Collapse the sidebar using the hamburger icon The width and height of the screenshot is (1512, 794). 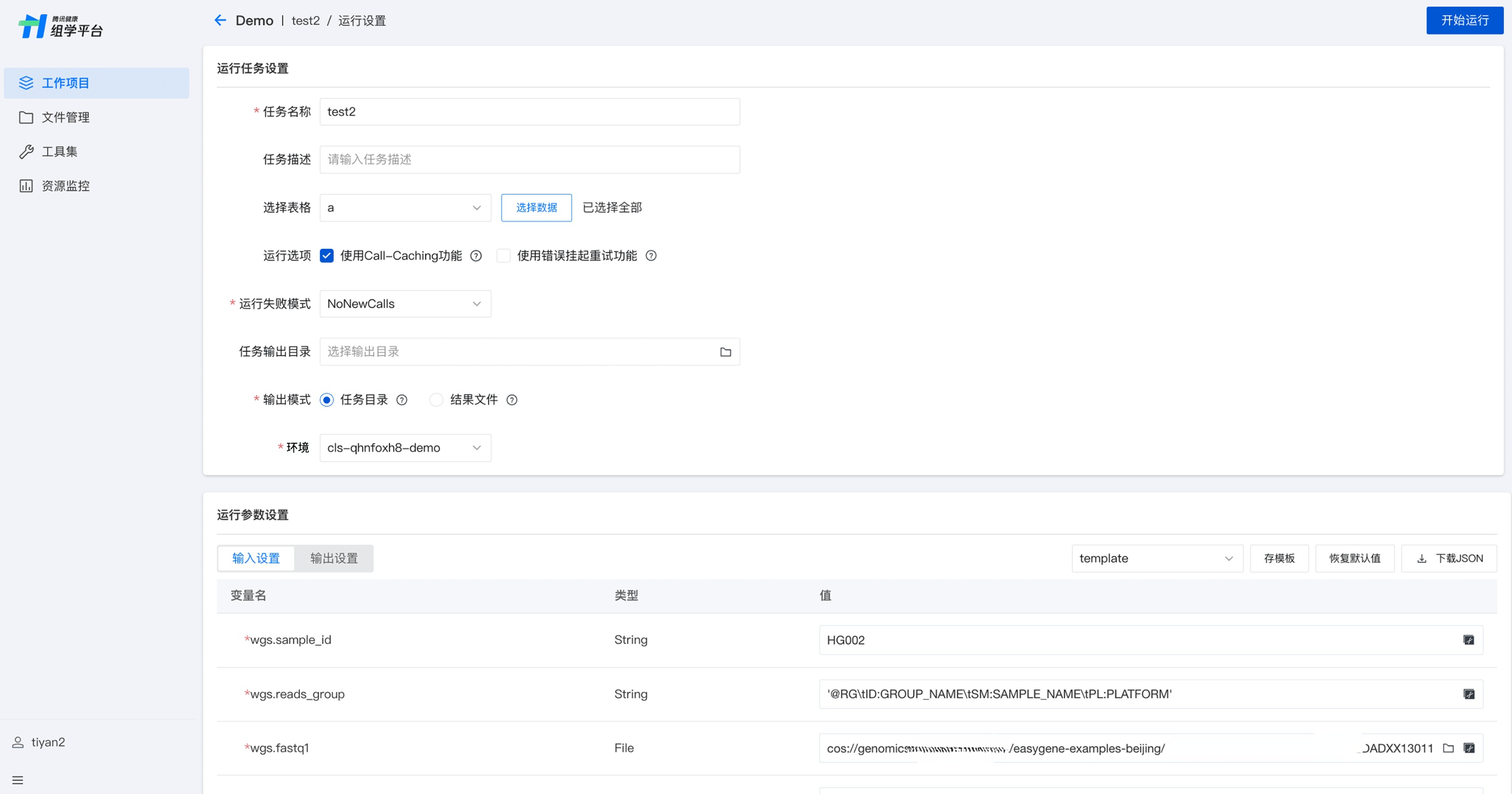(x=18, y=780)
